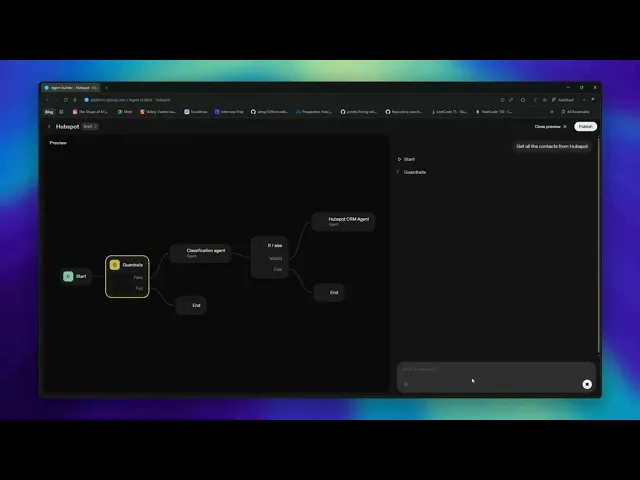Image resolution: width=640 pixels, height=480 pixels.
Task: Close preview using the X button
Action: point(565,127)
